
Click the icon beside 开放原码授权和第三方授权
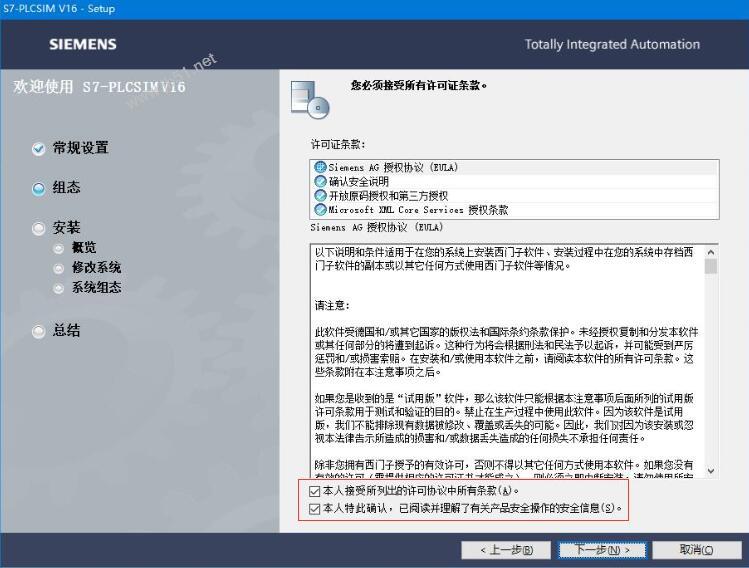point(320,195)
